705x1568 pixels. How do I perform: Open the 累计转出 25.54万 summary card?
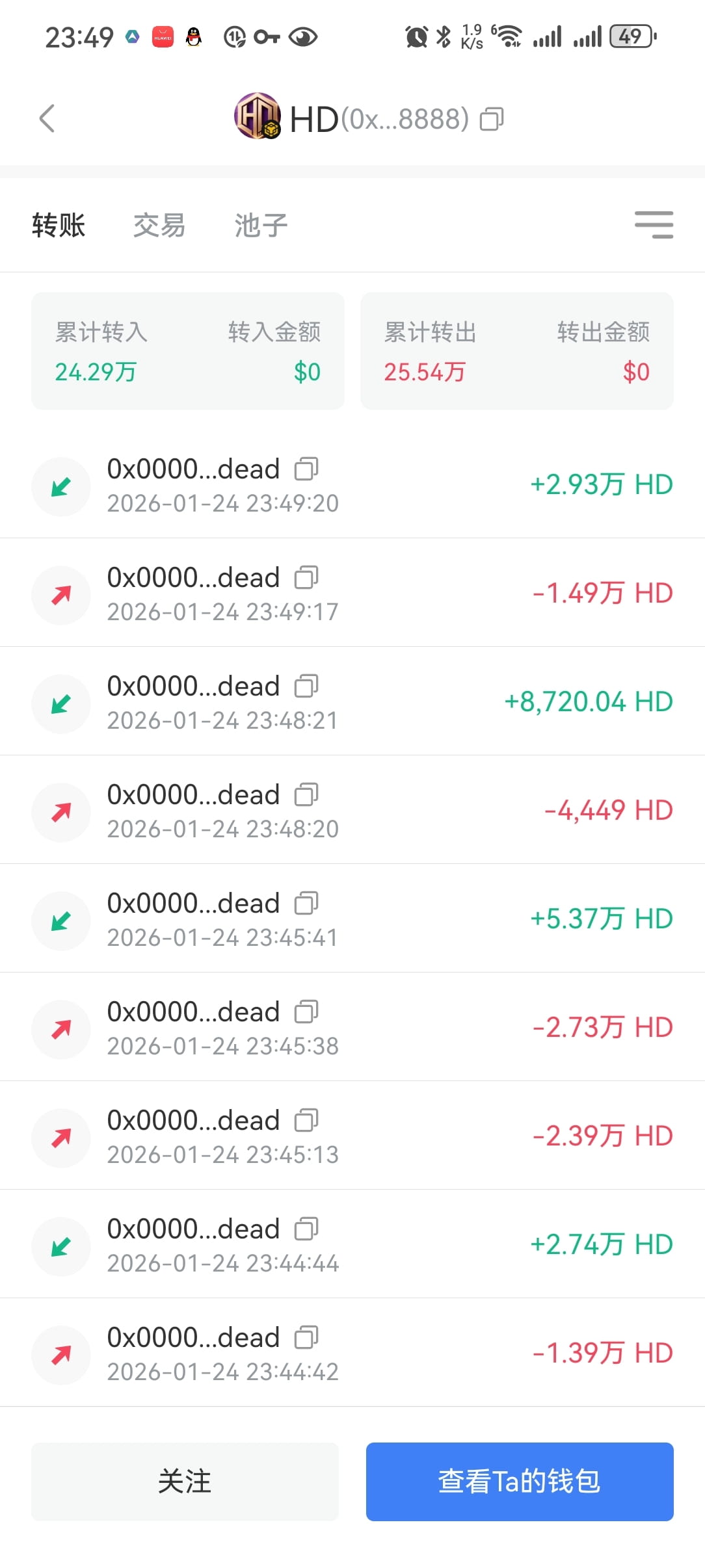[517, 351]
